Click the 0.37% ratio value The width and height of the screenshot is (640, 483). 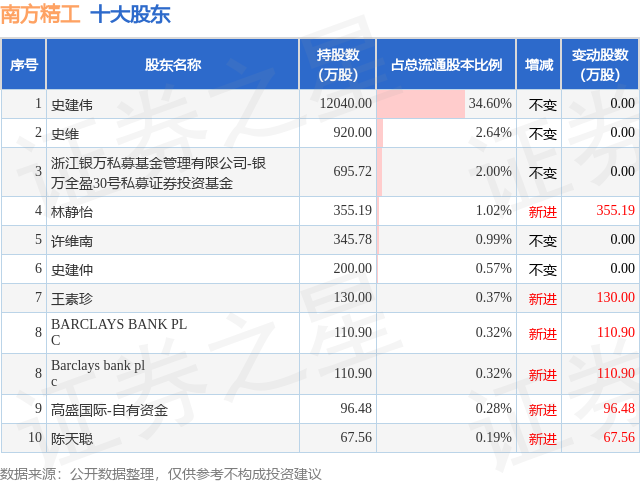[x=493, y=297]
